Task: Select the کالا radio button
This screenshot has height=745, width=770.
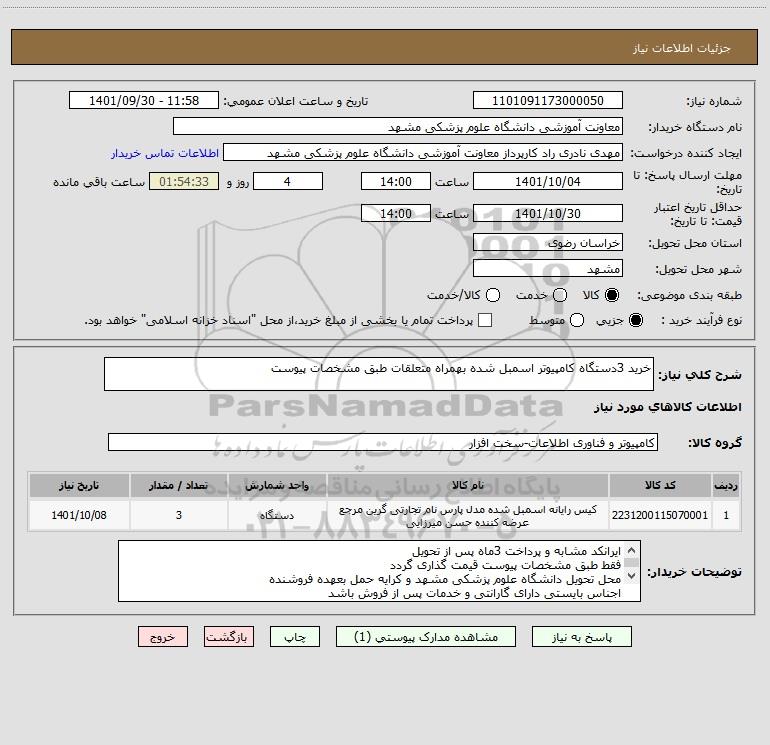Action: [x=612, y=295]
